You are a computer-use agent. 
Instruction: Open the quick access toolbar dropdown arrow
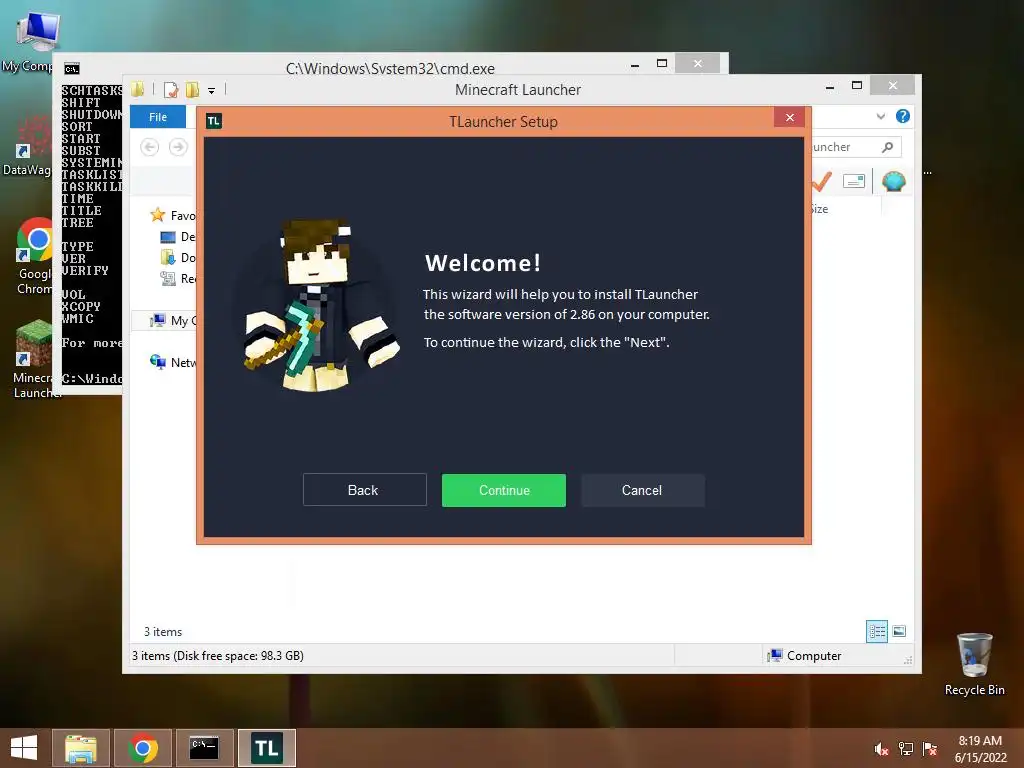tap(212, 90)
